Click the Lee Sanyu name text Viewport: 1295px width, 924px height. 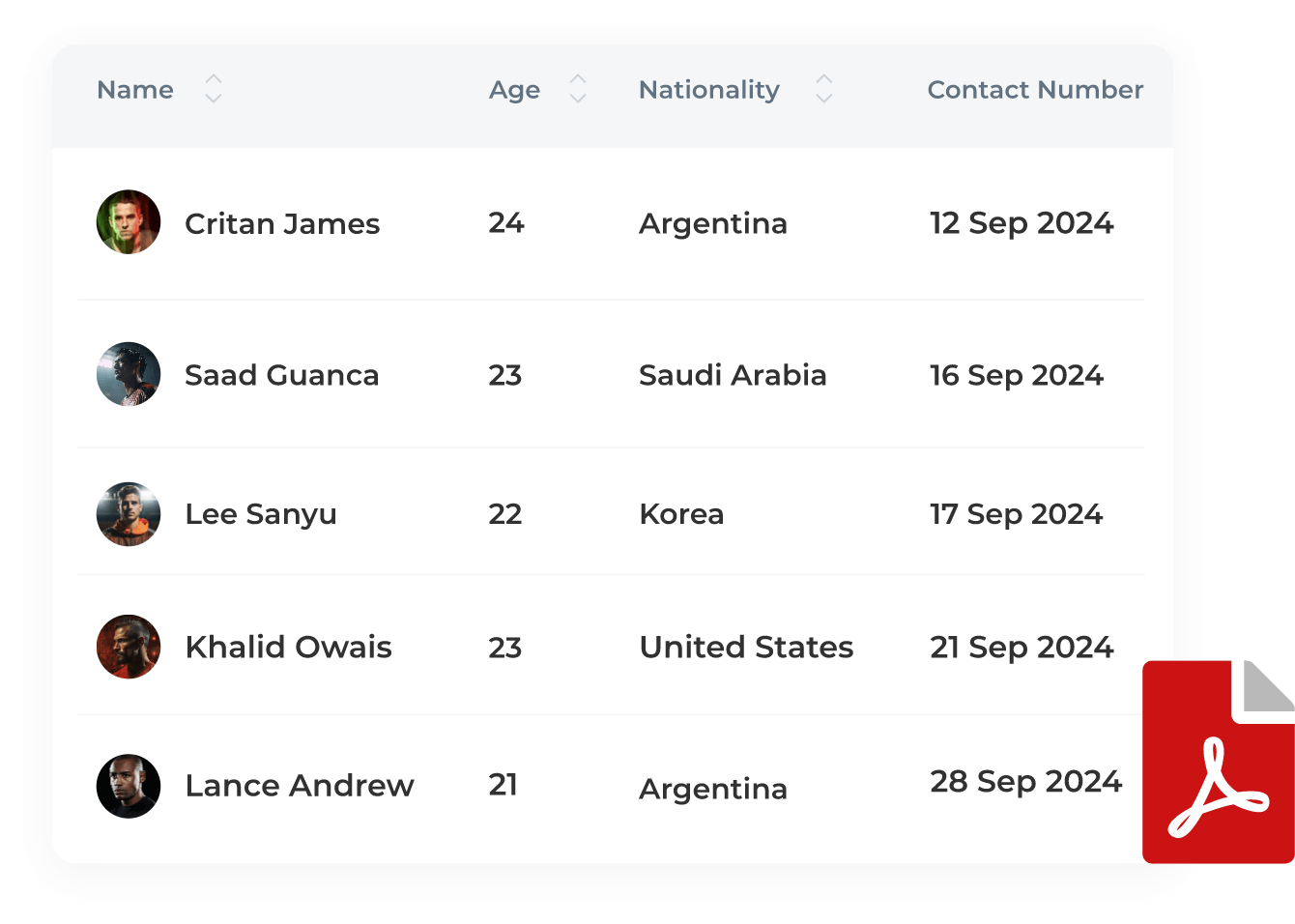coord(261,514)
